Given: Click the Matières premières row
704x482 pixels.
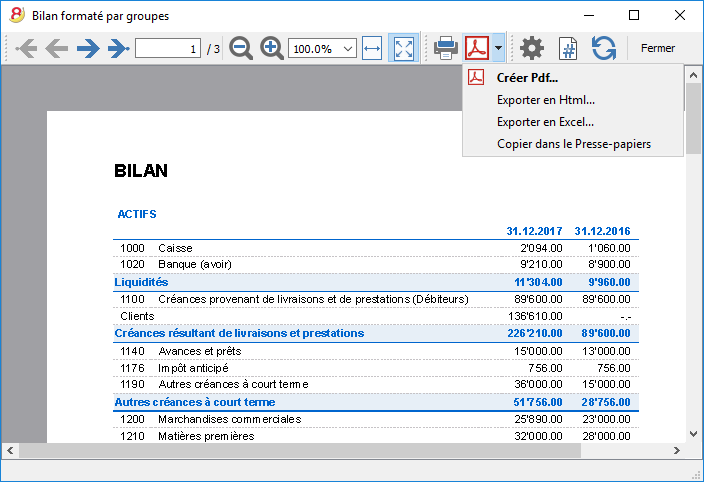Looking at the screenshot, I should pyautogui.click(x=376, y=436).
